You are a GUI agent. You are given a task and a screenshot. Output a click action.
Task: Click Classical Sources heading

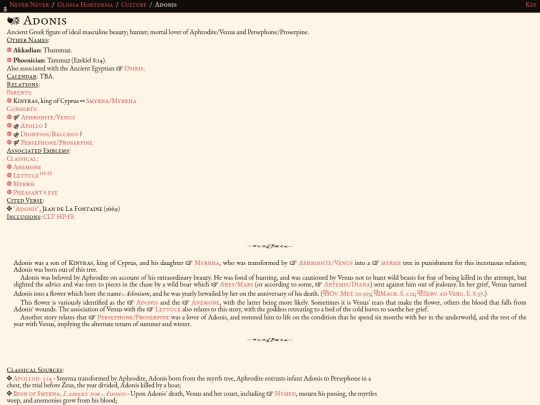click(x=34, y=370)
